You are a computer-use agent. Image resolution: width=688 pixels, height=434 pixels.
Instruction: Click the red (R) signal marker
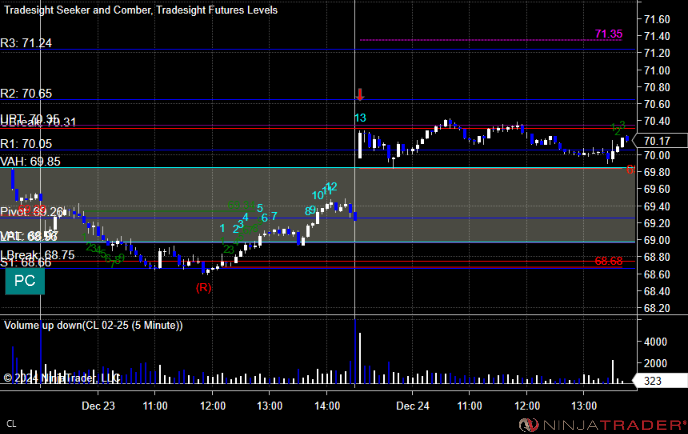204,288
